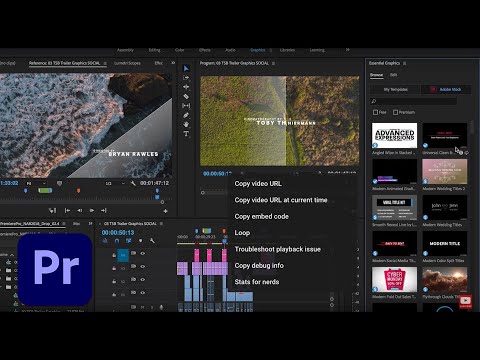Enable the Premium templates checkbox
Screen dimensions: 480x360
click(395, 112)
